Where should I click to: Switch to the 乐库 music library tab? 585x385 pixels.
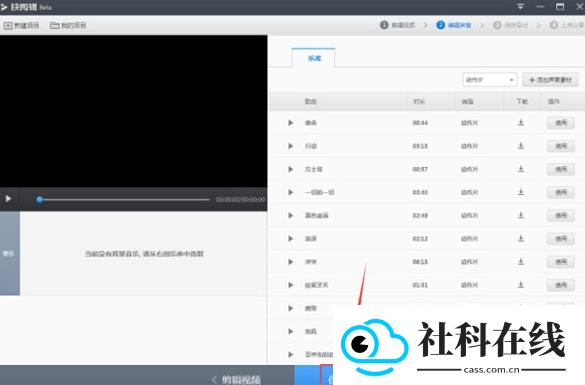(x=313, y=58)
